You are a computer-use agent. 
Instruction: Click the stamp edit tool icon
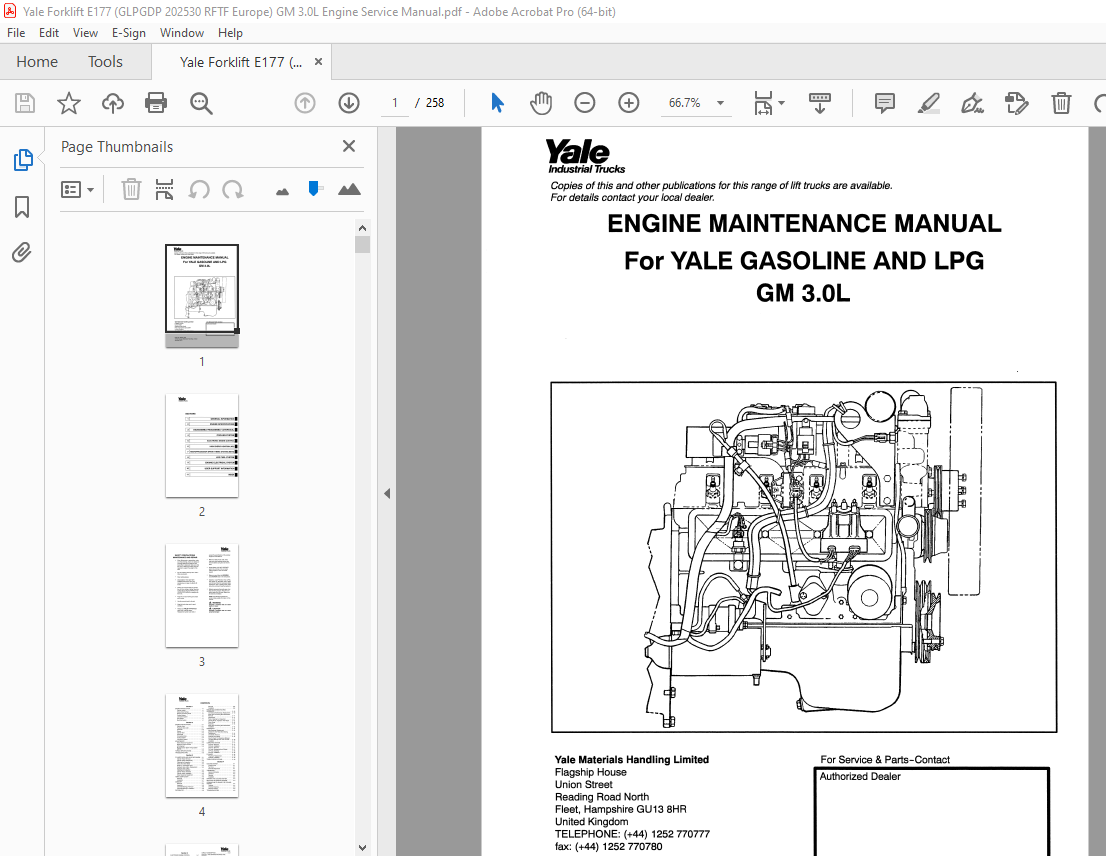1016,103
